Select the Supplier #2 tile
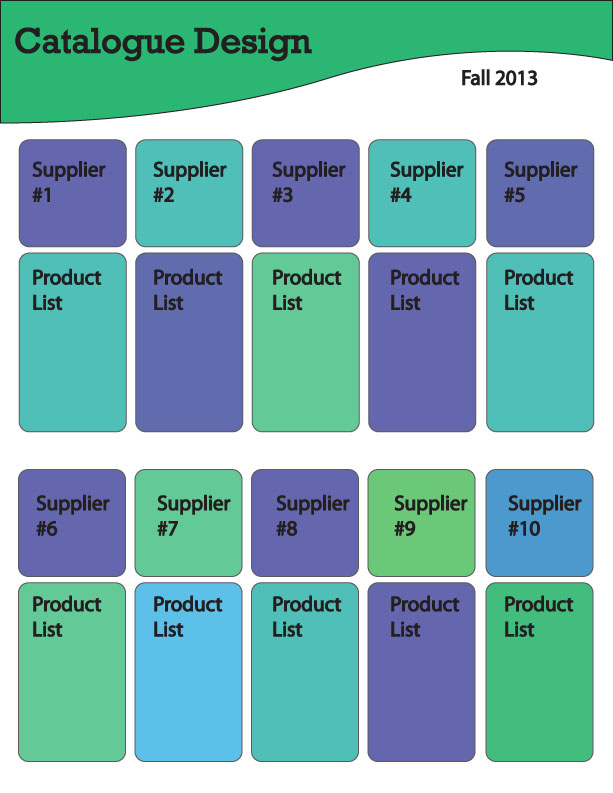Image resolution: width=613 pixels, height=793 pixels. 189,193
